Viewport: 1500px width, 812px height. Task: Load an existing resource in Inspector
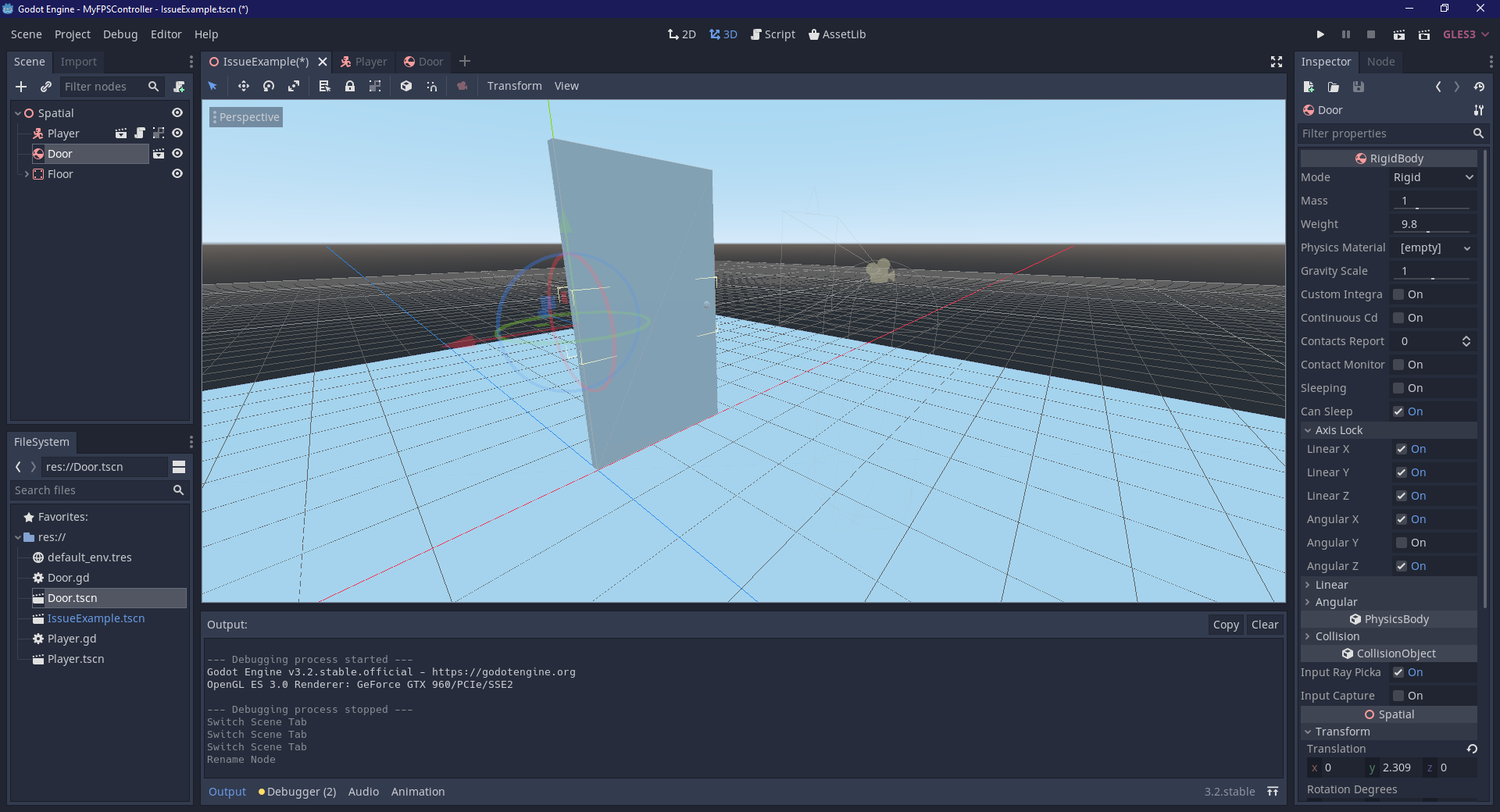[1334, 87]
